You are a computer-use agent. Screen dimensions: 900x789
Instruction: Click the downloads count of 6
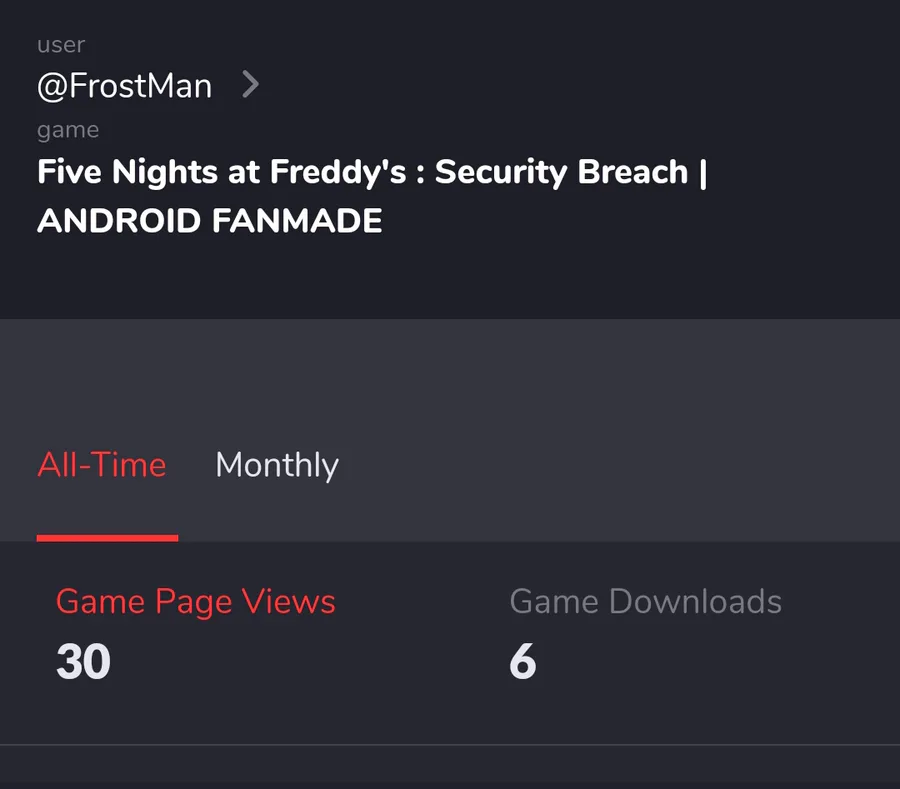point(522,662)
